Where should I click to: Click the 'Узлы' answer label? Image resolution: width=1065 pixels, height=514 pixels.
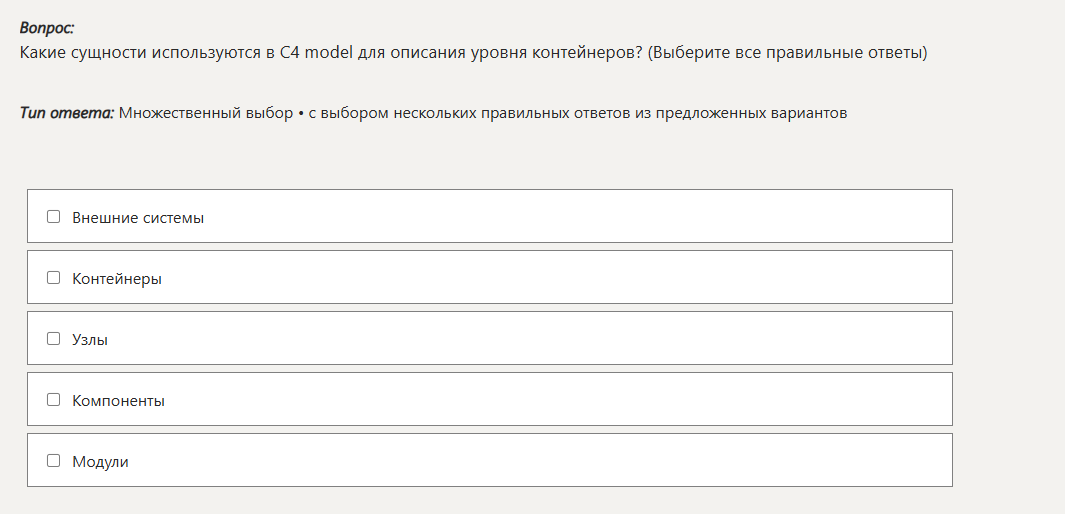point(90,339)
